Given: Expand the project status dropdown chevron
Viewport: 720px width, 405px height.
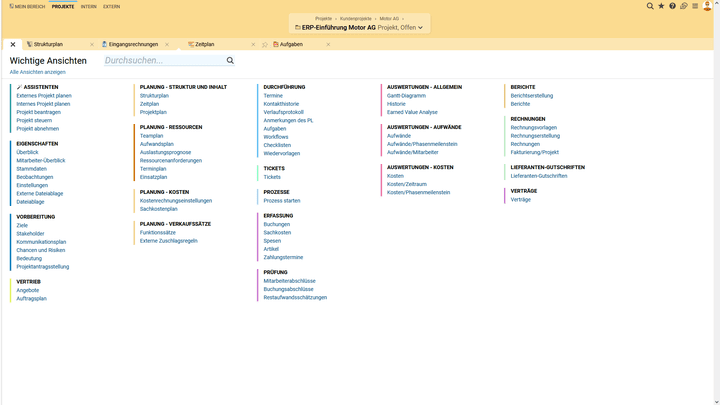Looking at the screenshot, I should tap(421, 28).
